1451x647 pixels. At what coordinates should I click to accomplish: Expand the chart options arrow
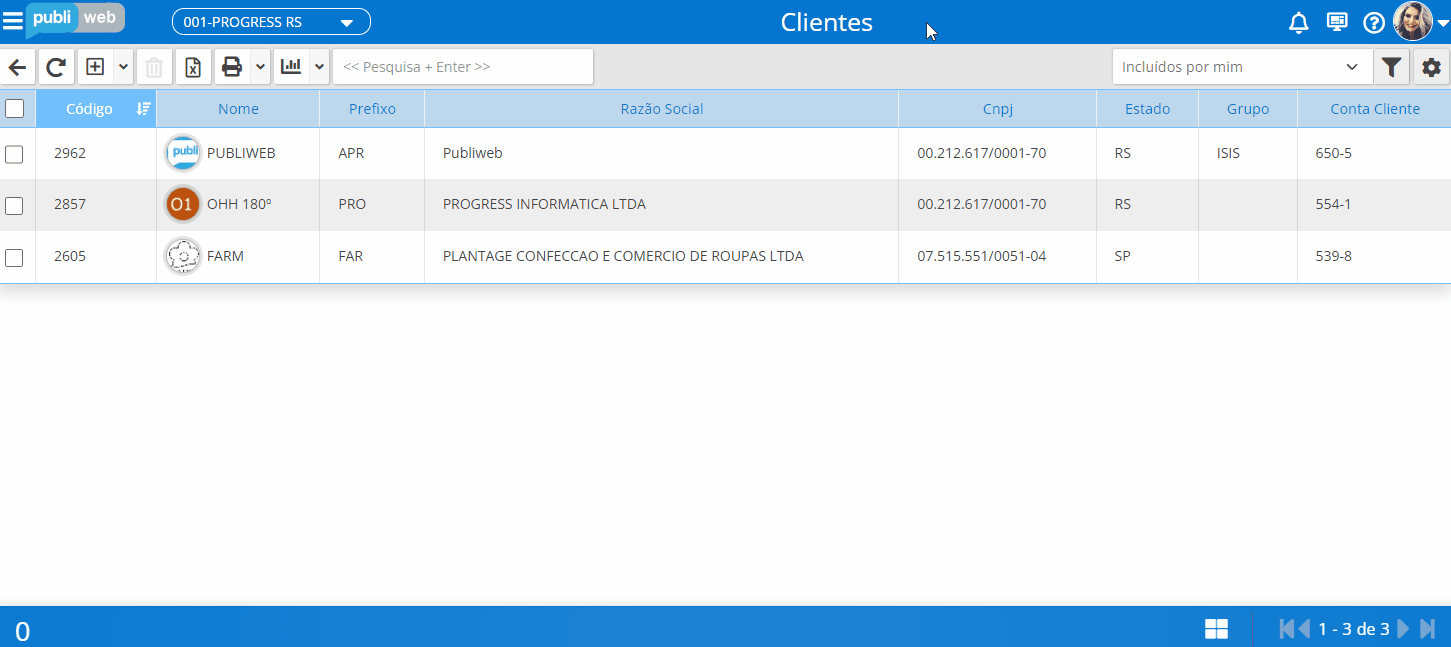[x=319, y=67]
